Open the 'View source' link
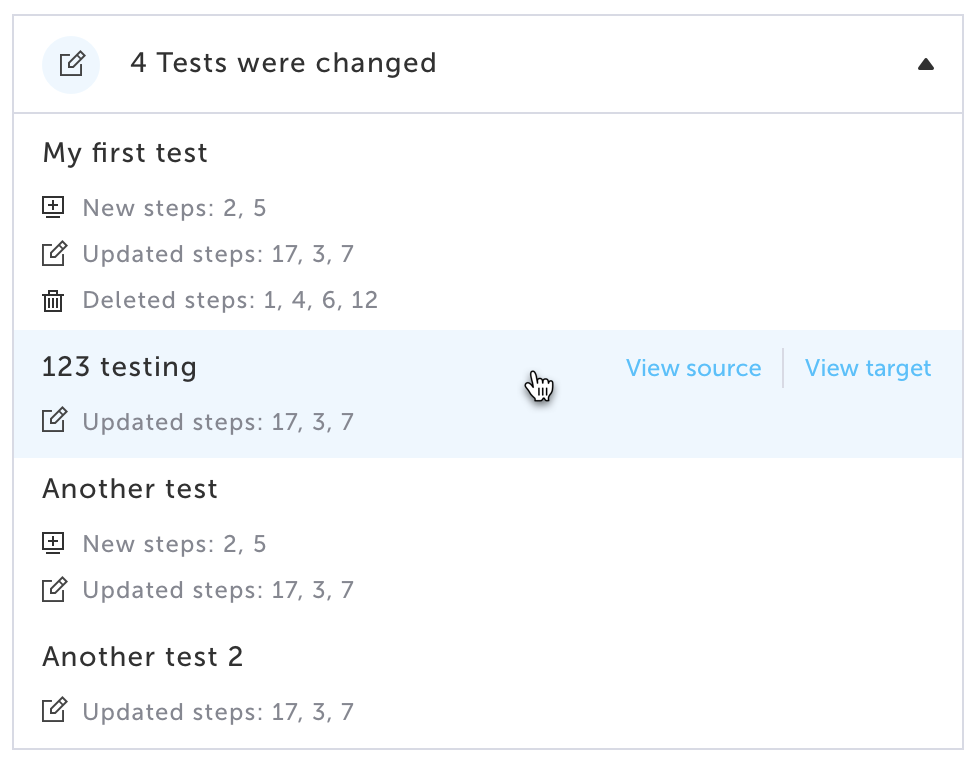 693,368
